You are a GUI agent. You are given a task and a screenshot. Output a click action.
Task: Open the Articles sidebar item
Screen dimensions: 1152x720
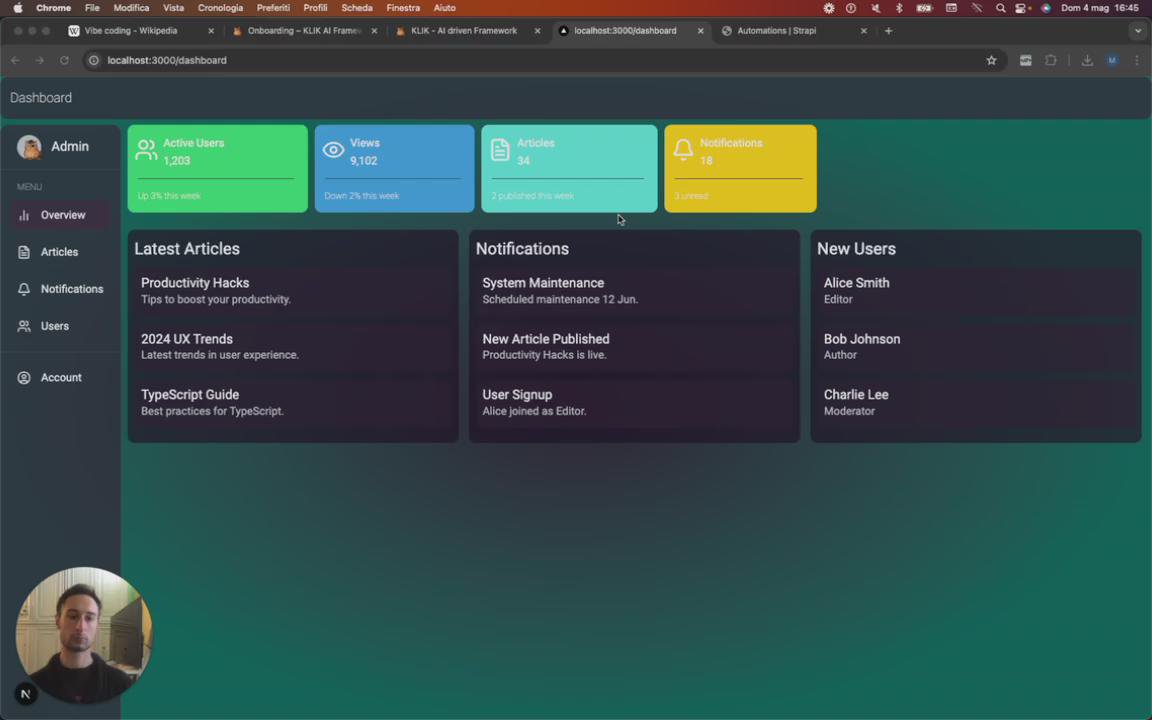point(61,252)
